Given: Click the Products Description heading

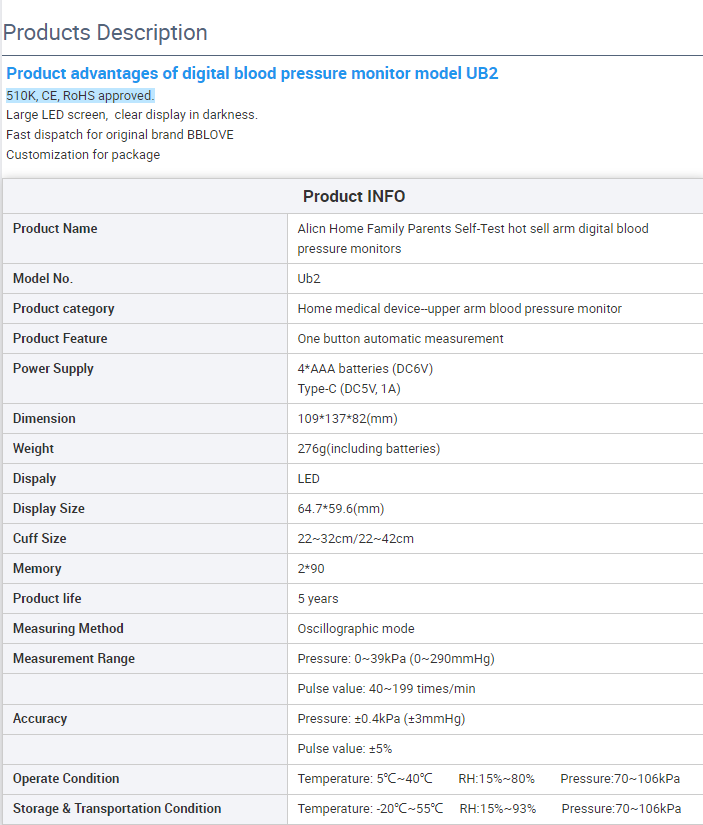Looking at the screenshot, I should pyautogui.click(x=105, y=33).
